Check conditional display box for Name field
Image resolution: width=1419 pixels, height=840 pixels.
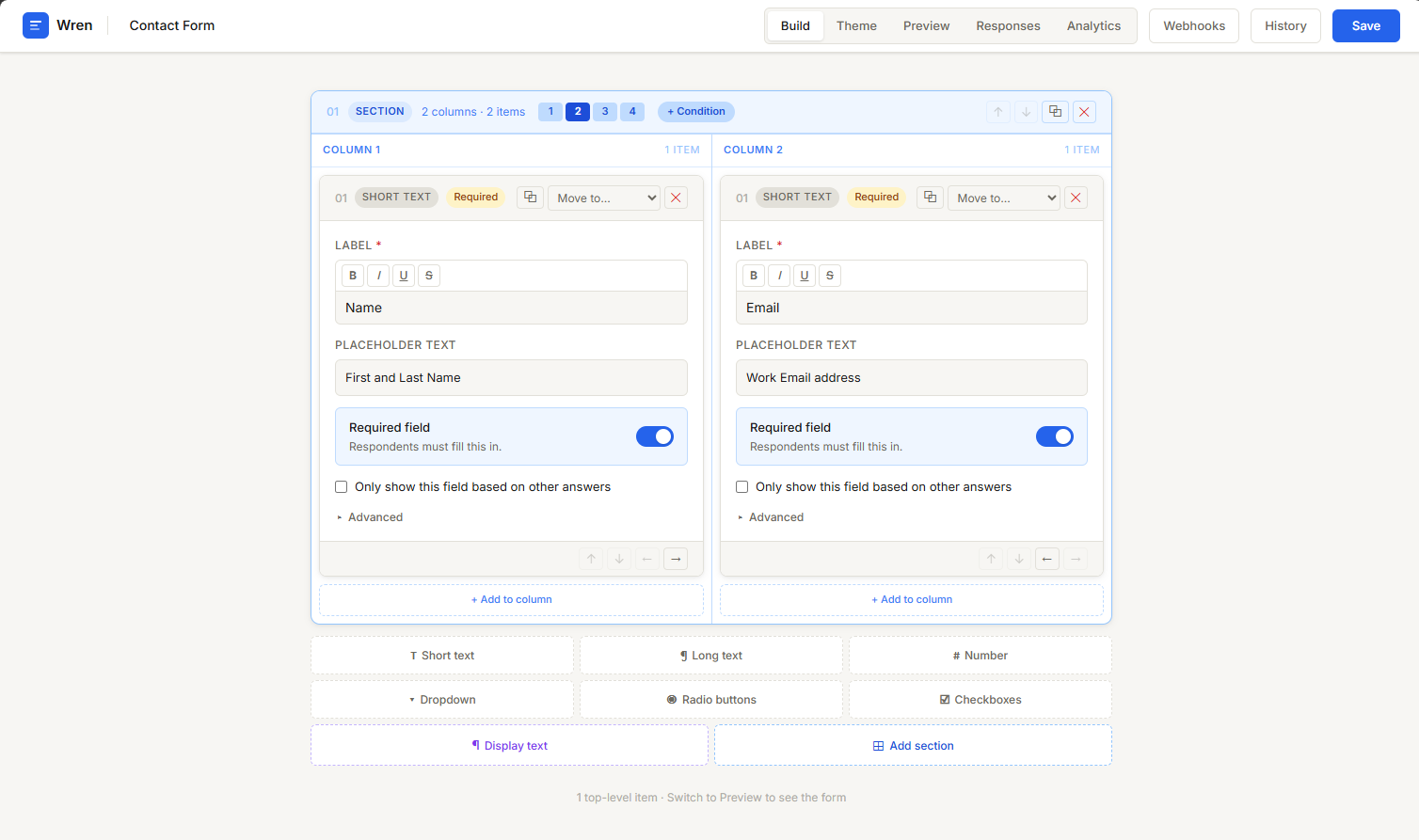342,487
